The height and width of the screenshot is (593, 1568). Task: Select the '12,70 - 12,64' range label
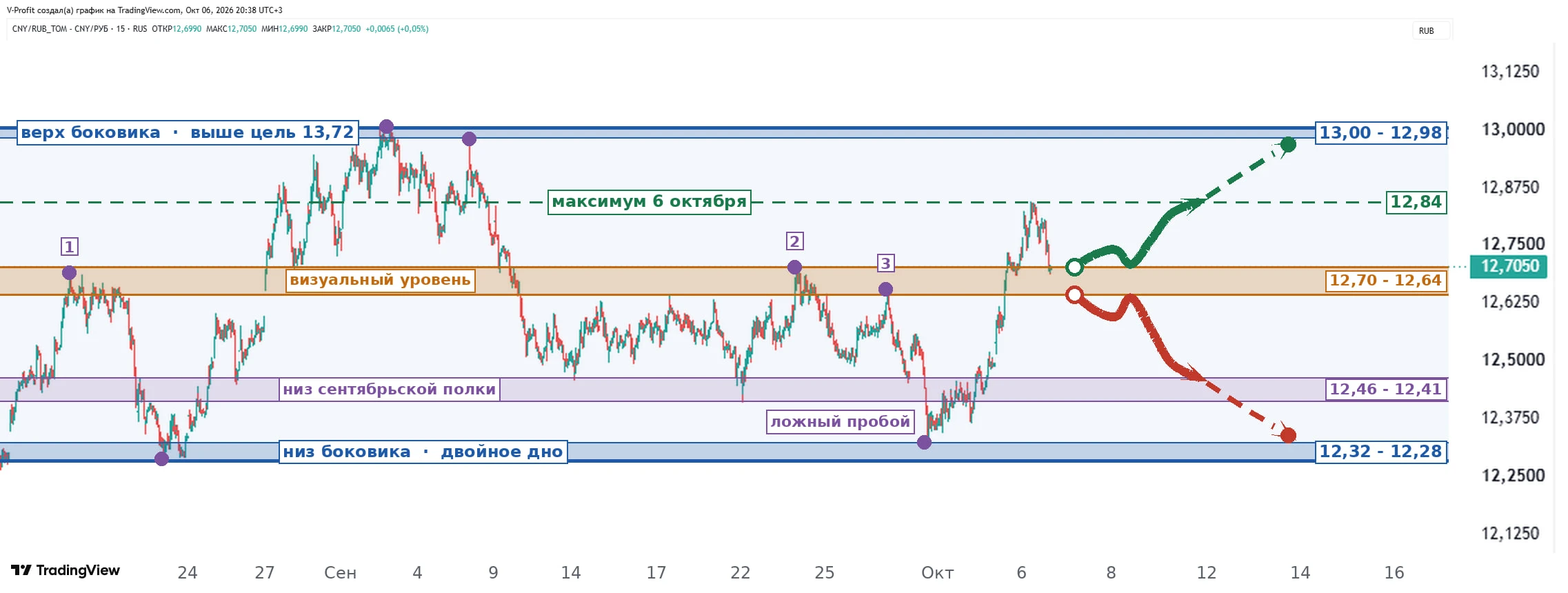(1385, 281)
